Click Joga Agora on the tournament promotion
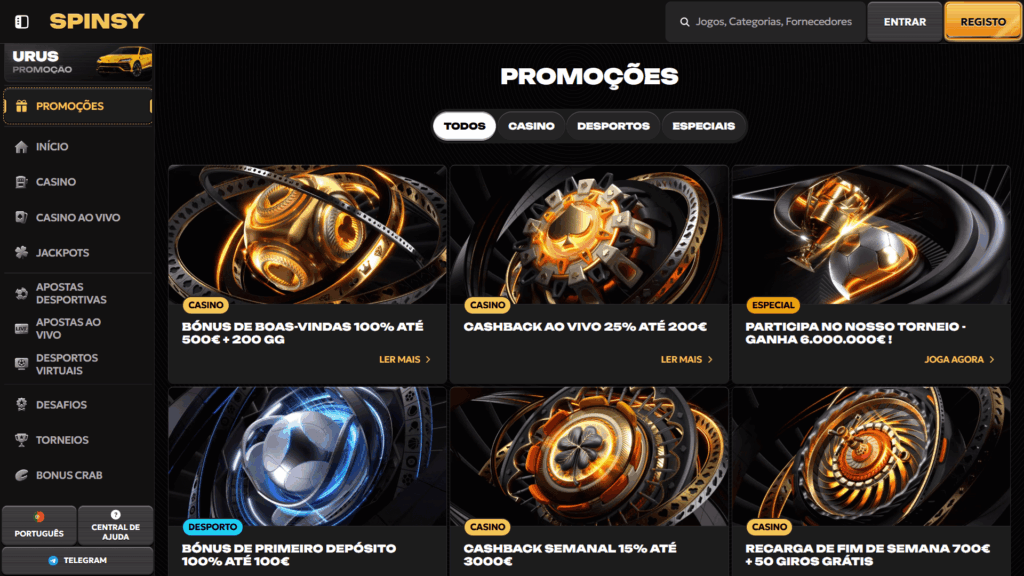The image size is (1024, 576). [x=959, y=359]
